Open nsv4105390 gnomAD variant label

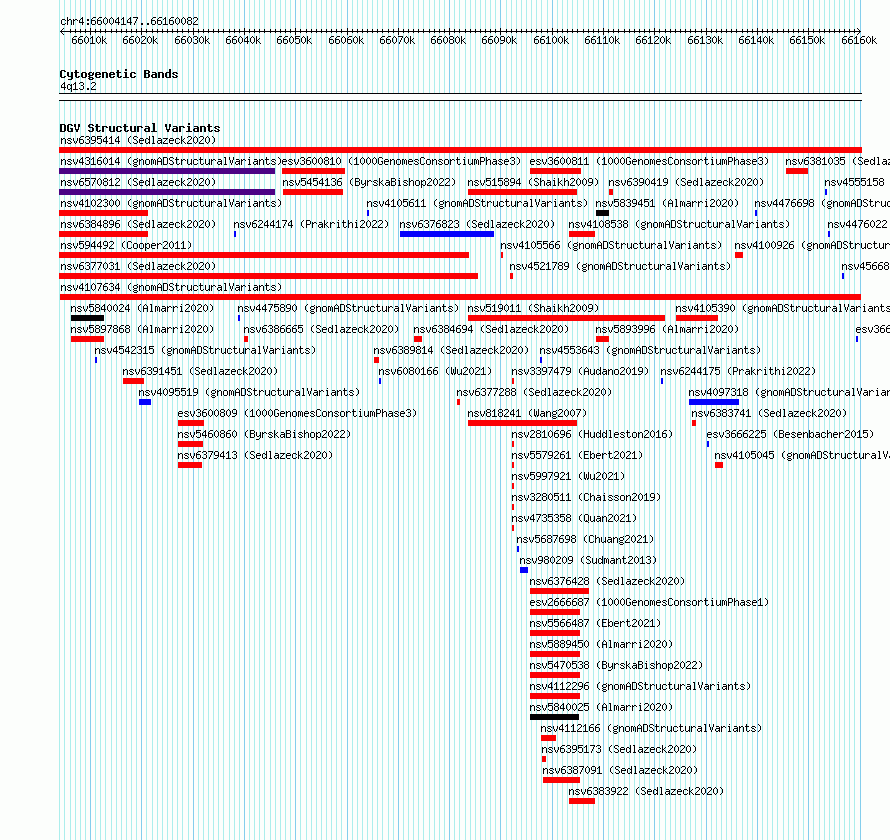pos(783,308)
